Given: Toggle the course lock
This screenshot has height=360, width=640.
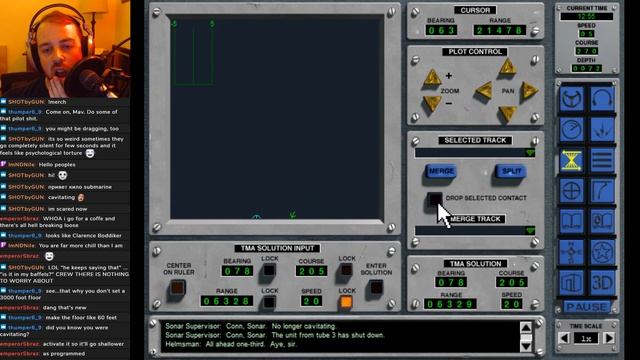Looking at the screenshot, I should pyautogui.click(x=346, y=270).
